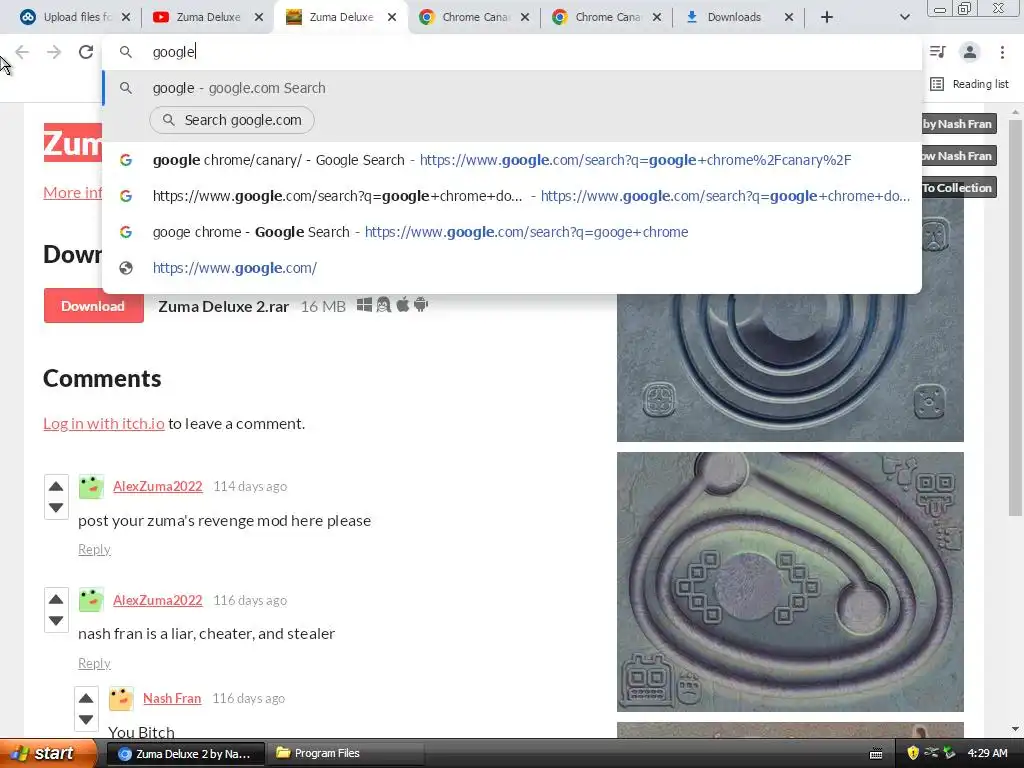Screen dimensions: 1024x768
Task: Upvote the liar, cheater comment
Action: click(x=56, y=600)
